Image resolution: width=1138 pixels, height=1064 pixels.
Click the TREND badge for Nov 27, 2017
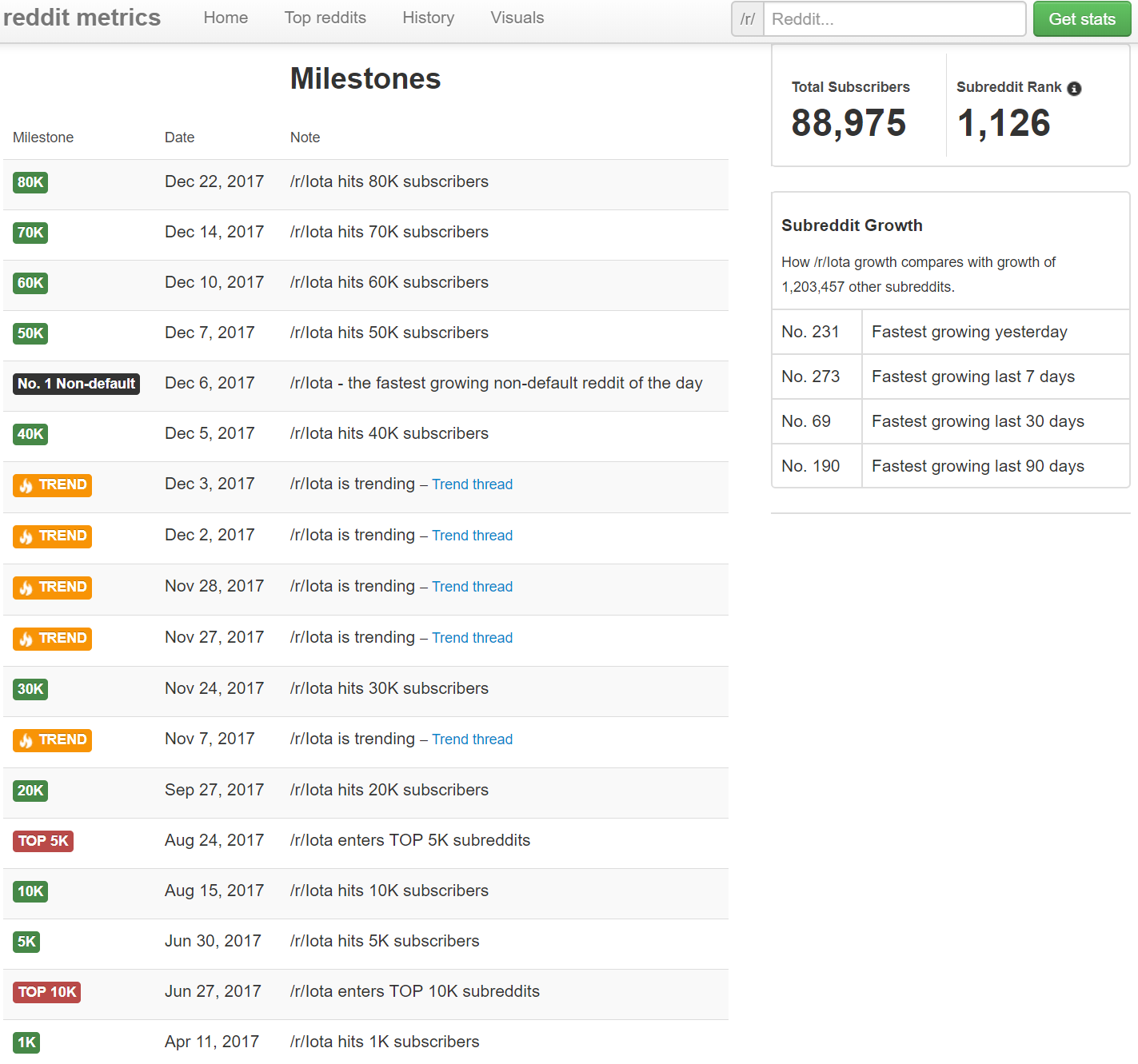52,639
